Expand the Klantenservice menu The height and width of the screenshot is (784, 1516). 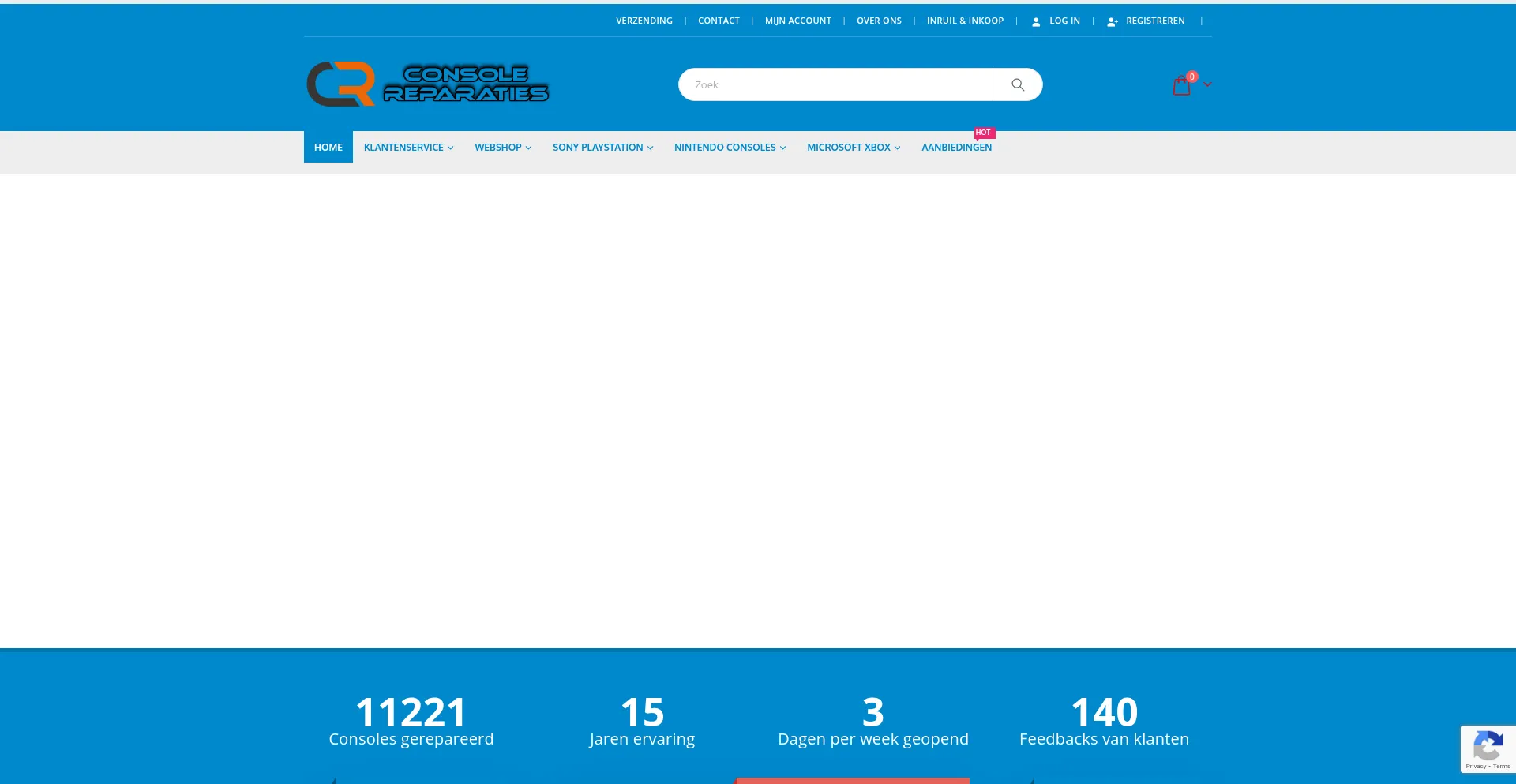[408, 148]
